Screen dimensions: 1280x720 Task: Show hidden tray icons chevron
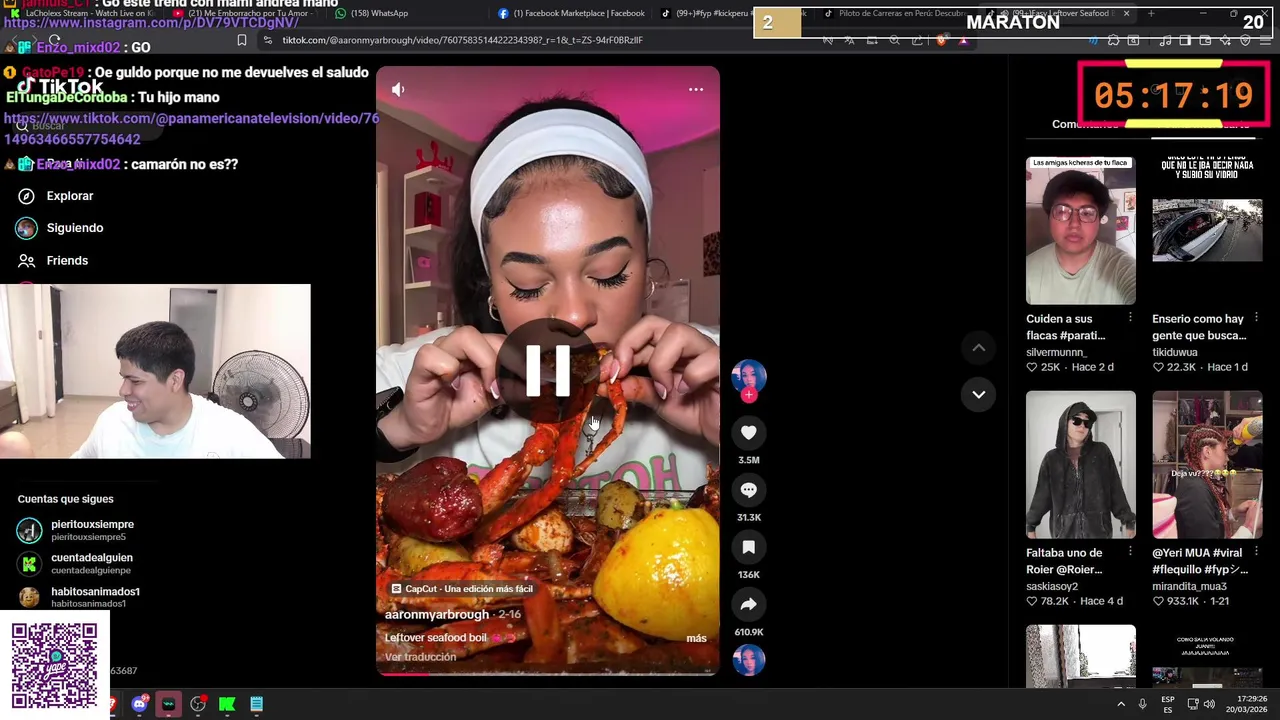click(x=1120, y=704)
